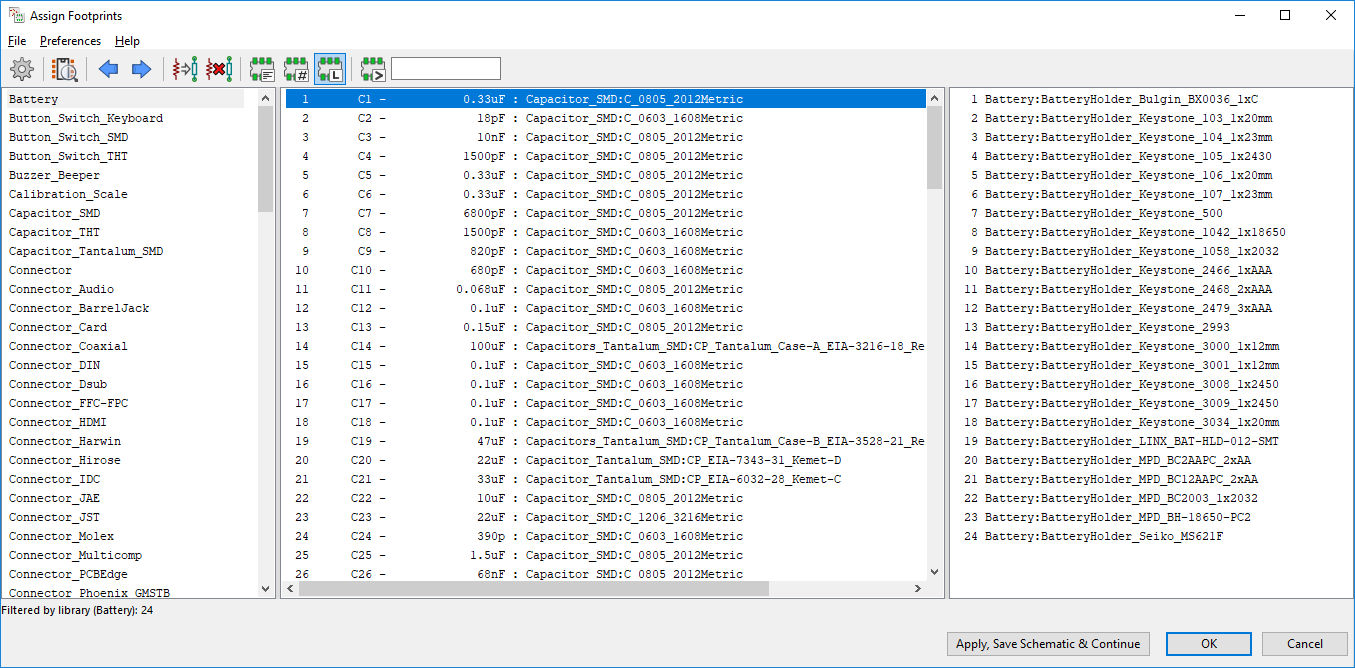Delete all footprint associations
The width and height of the screenshot is (1355, 668).
pos(219,69)
